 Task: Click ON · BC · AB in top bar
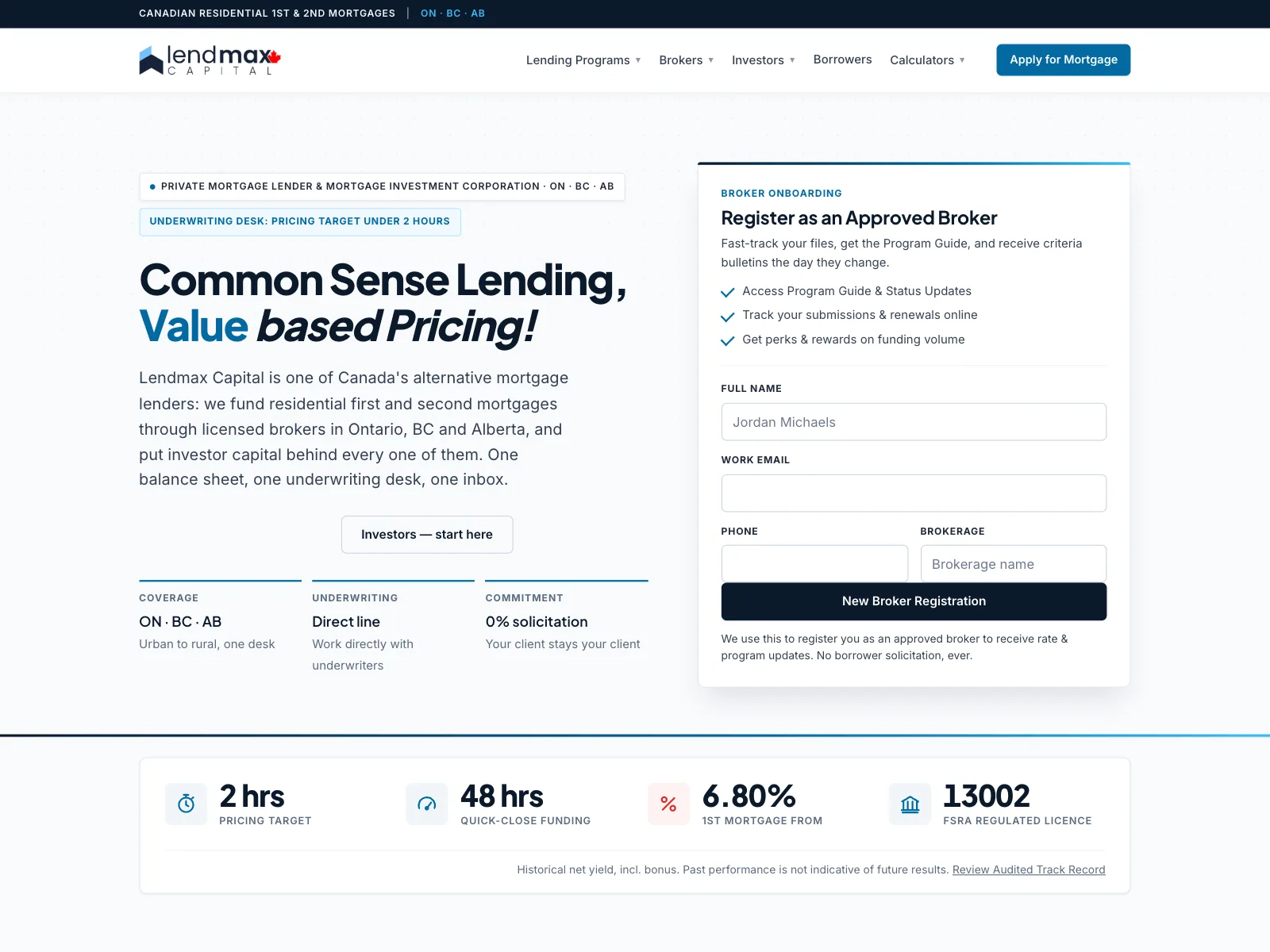452,13
